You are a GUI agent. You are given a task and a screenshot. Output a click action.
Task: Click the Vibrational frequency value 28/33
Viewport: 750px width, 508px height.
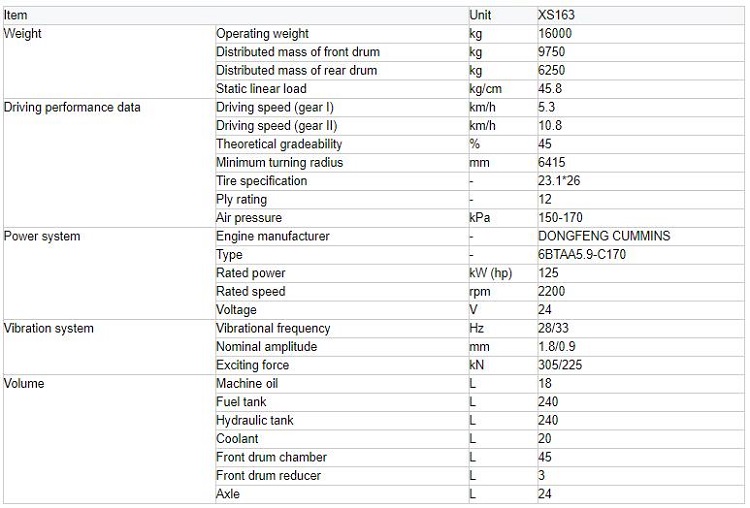(x=553, y=328)
